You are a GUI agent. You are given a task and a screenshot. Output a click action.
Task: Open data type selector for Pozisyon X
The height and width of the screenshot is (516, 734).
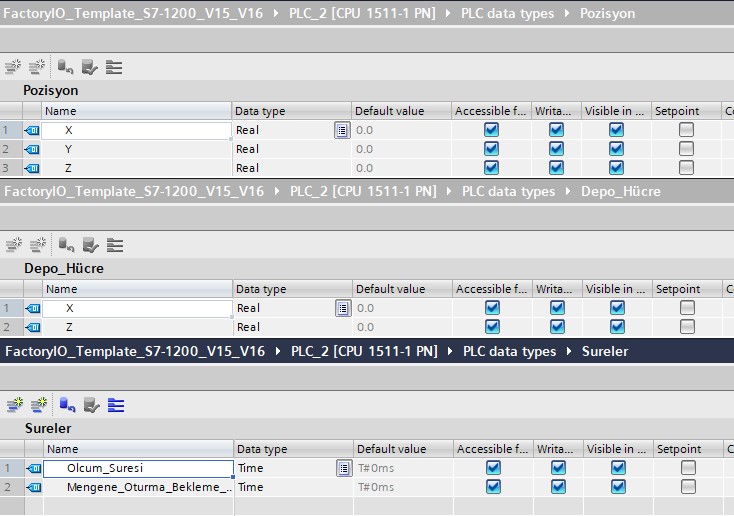[x=342, y=130]
